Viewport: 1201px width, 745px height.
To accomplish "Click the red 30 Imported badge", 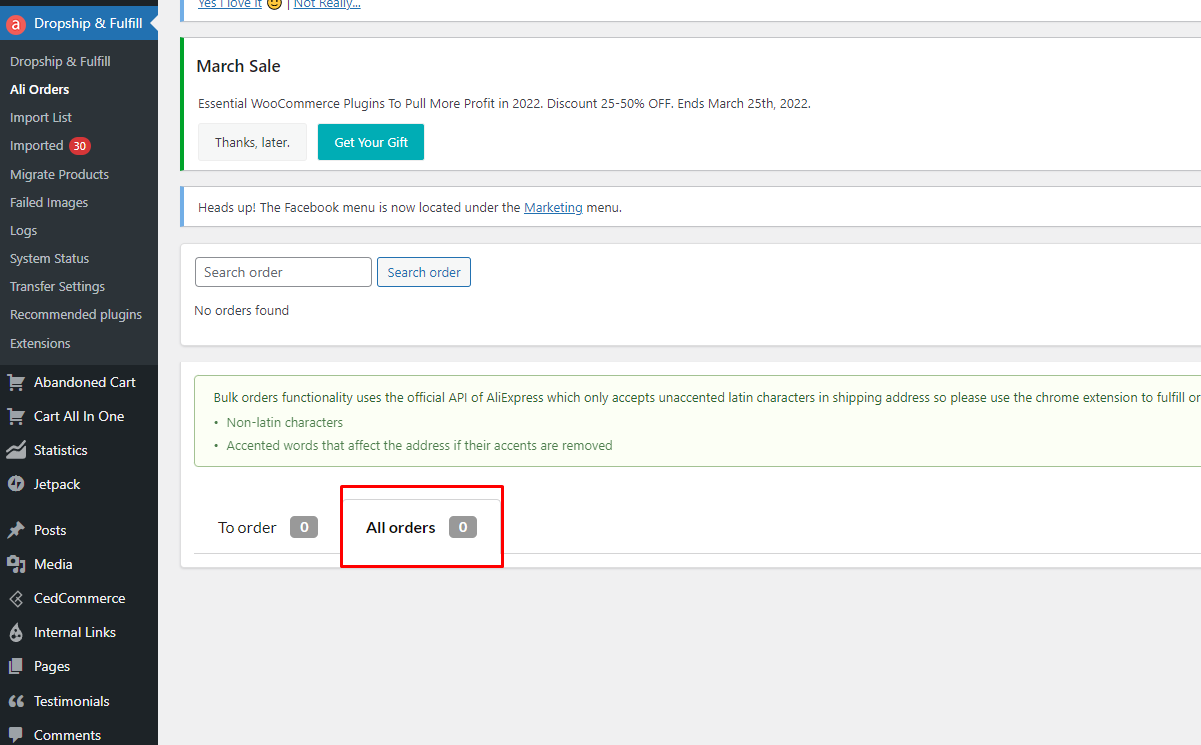I will click(x=79, y=146).
